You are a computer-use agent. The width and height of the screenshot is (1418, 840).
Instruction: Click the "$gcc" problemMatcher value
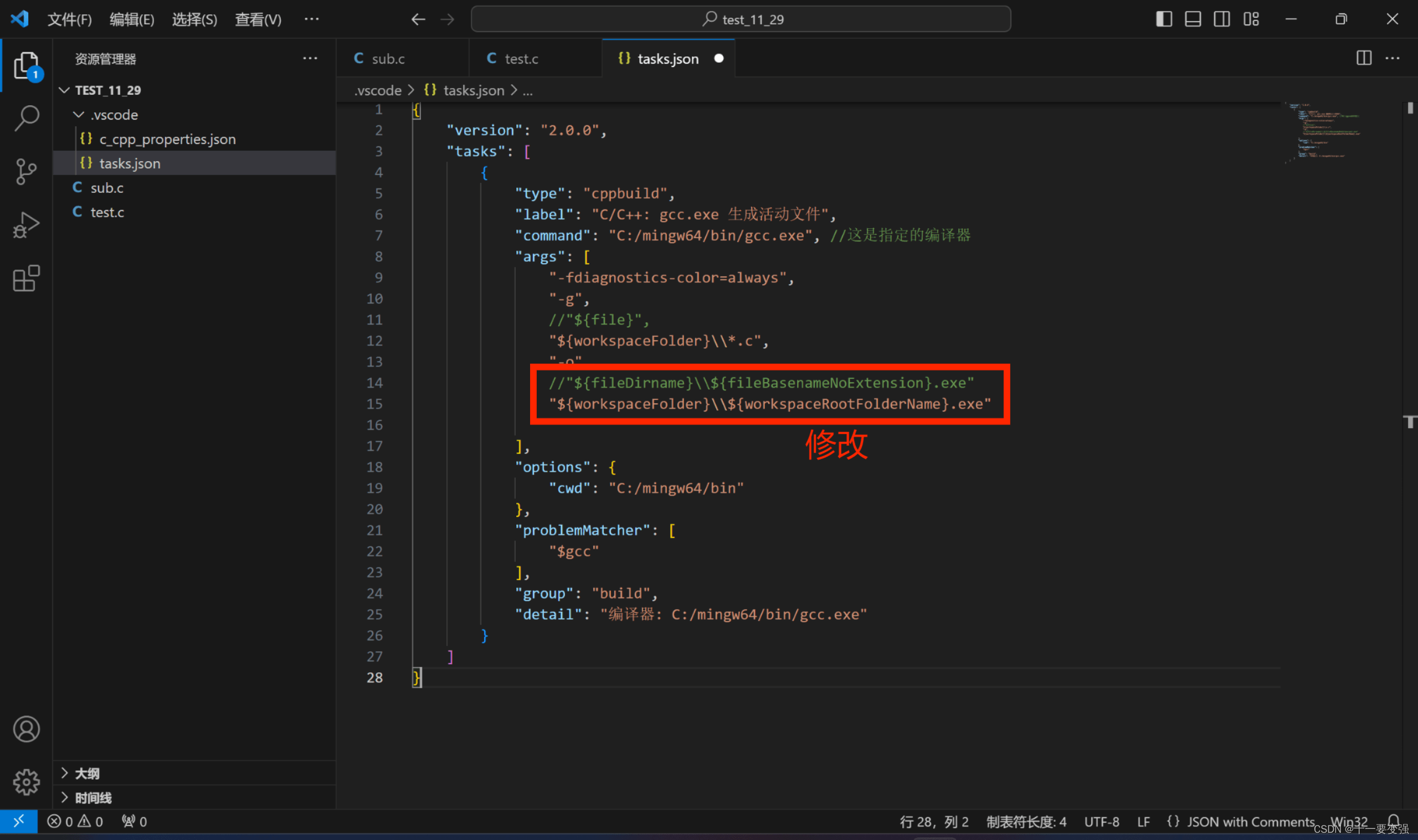[x=573, y=552]
